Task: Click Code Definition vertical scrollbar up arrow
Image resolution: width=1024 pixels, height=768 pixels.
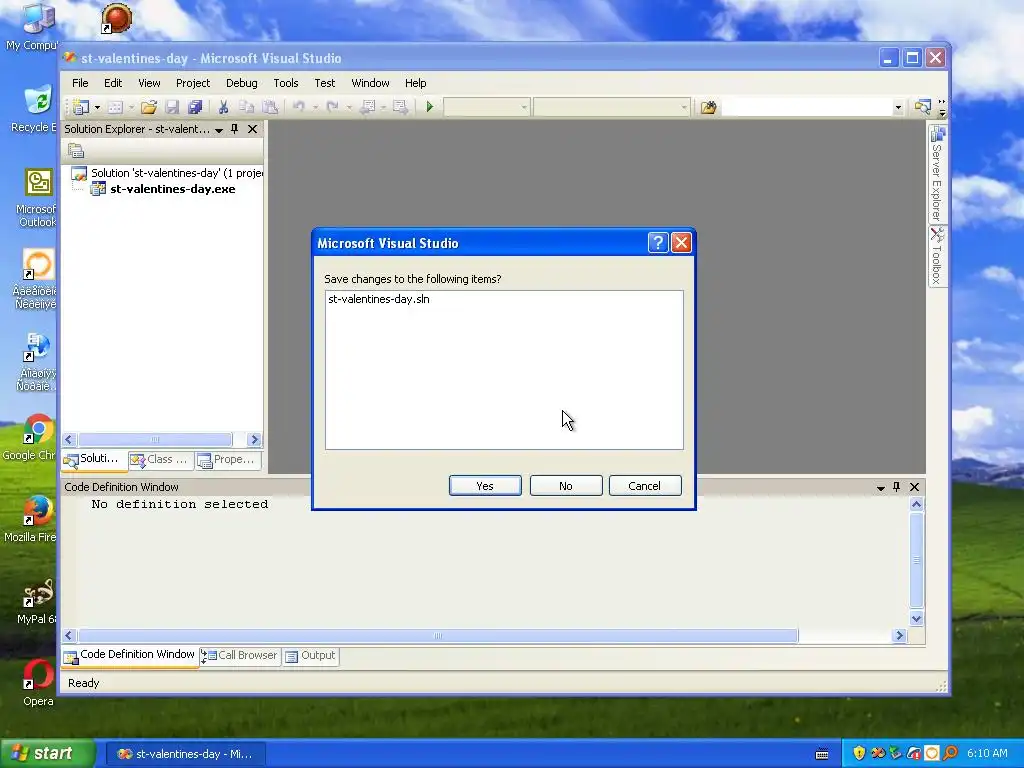Action: pyautogui.click(x=916, y=504)
